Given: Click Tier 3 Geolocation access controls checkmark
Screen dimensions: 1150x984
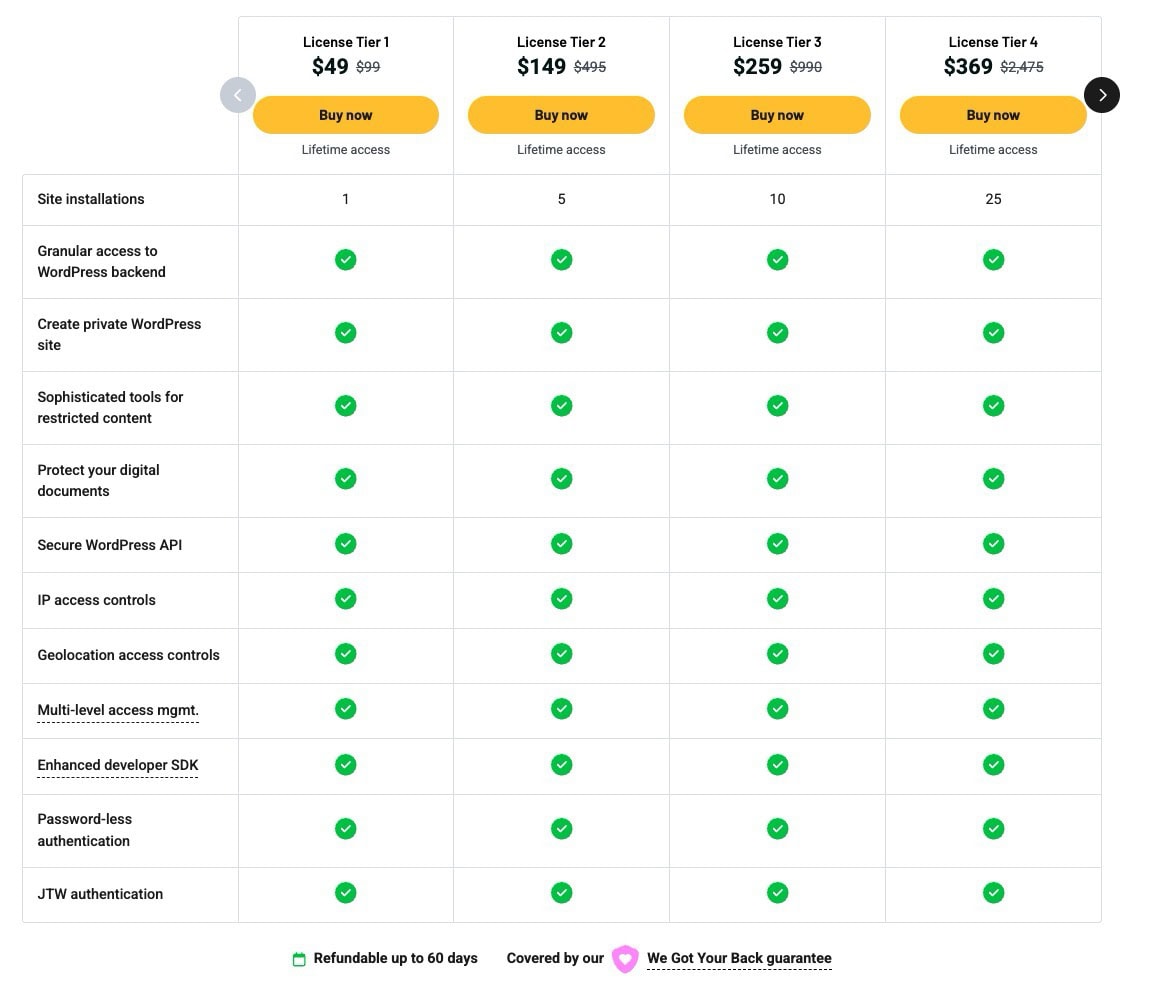Looking at the screenshot, I should (x=777, y=654).
